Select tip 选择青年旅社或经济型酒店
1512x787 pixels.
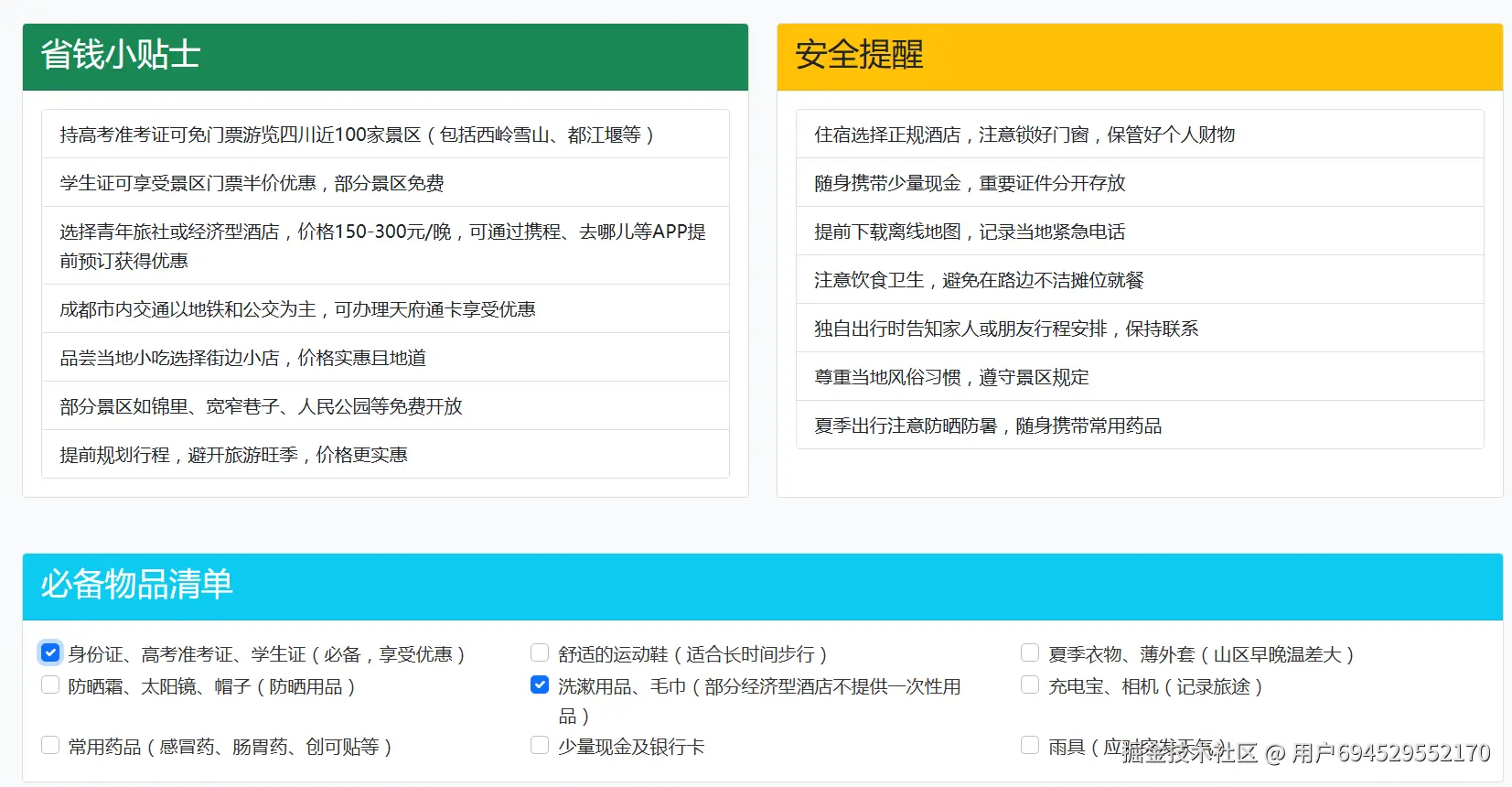click(385, 245)
